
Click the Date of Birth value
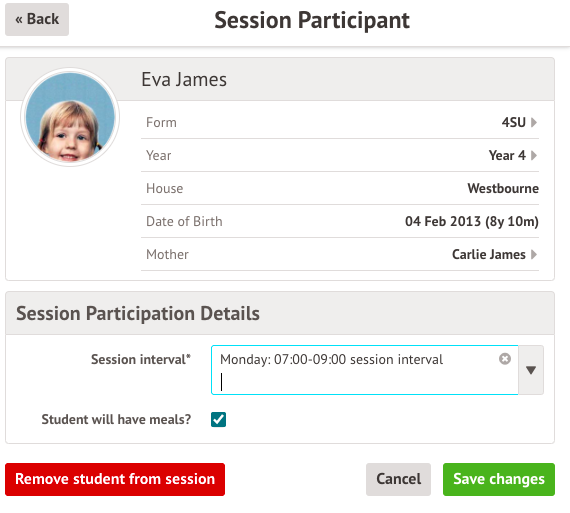click(472, 221)
